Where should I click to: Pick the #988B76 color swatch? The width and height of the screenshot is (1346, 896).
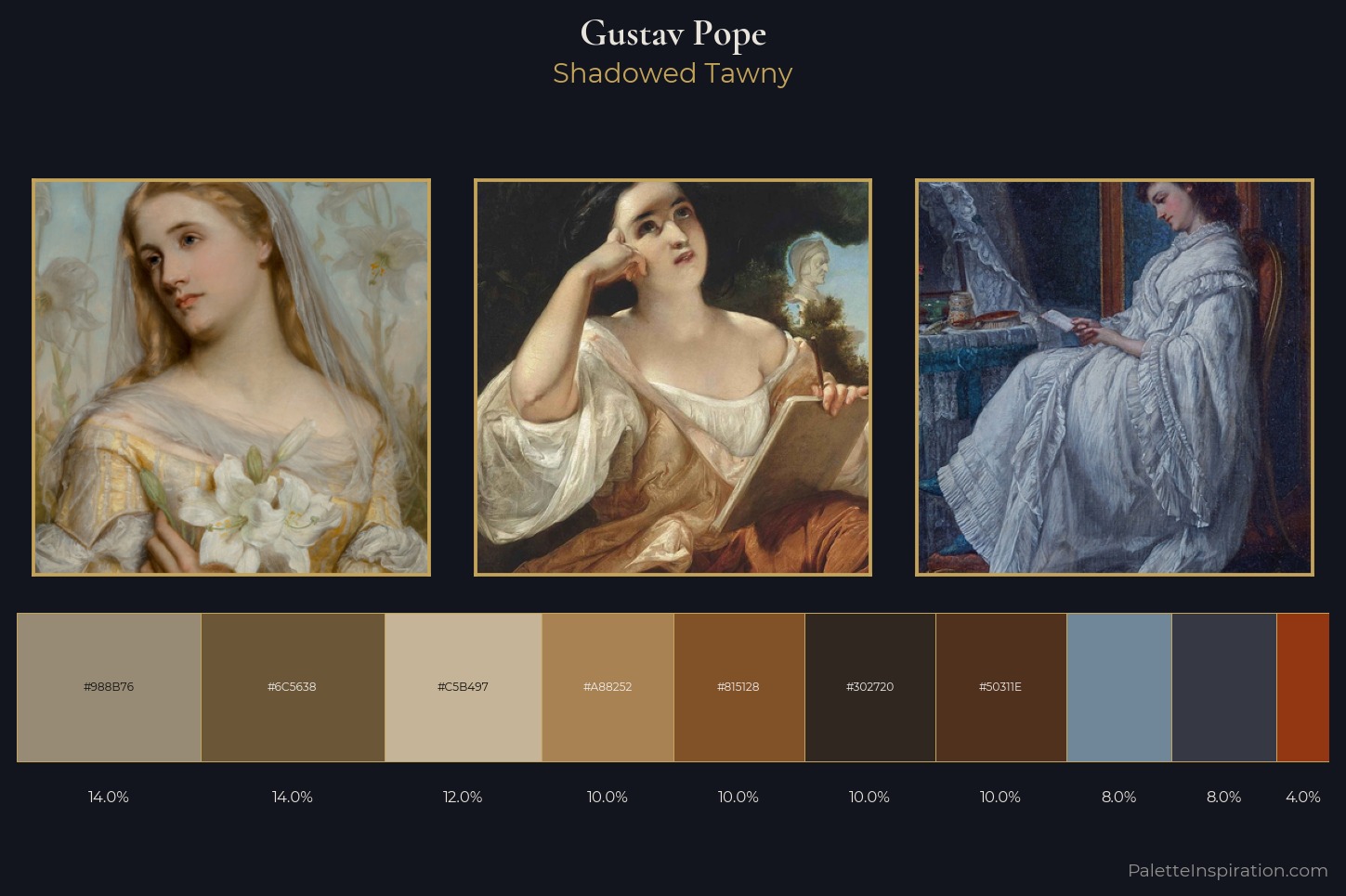tap(109, 687)
